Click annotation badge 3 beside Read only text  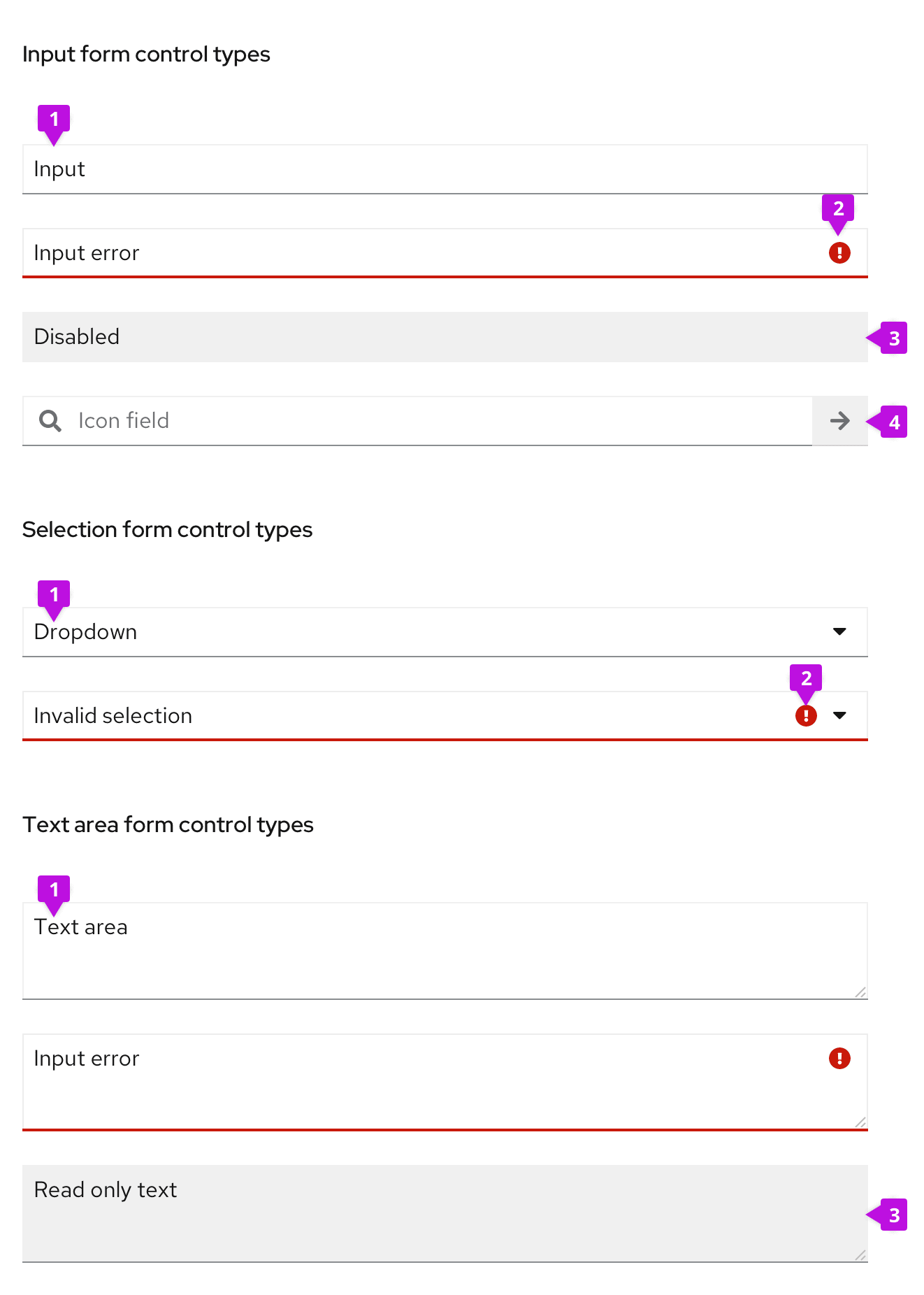pos(893,1215)
